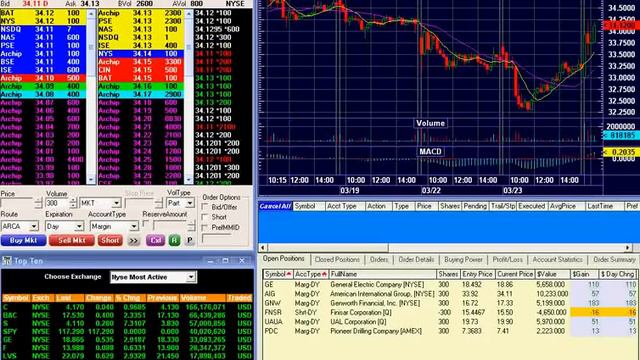Click the red Short button

point(110,240)
